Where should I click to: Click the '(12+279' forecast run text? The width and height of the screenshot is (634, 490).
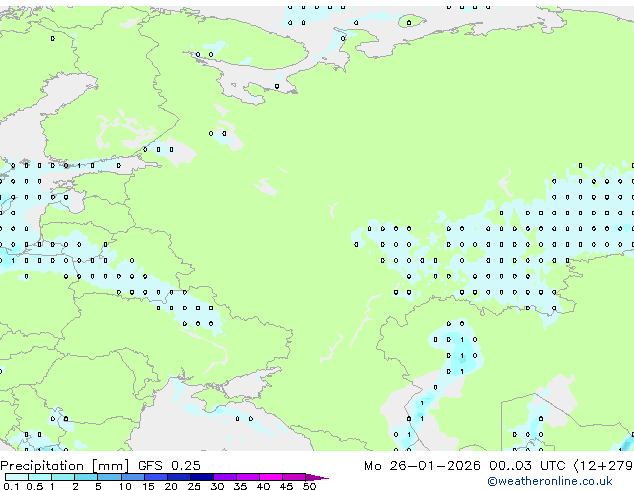[x=603, y=466]
